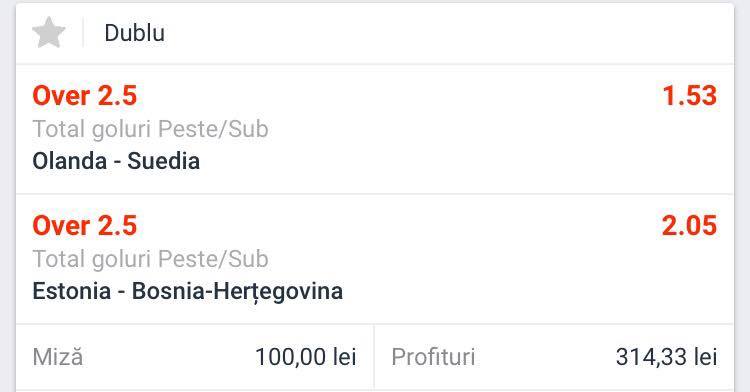This screenshot has width=750, height=392.
Task: Click the hyphen between Olanda and Suedia
Action: (117, 163)
